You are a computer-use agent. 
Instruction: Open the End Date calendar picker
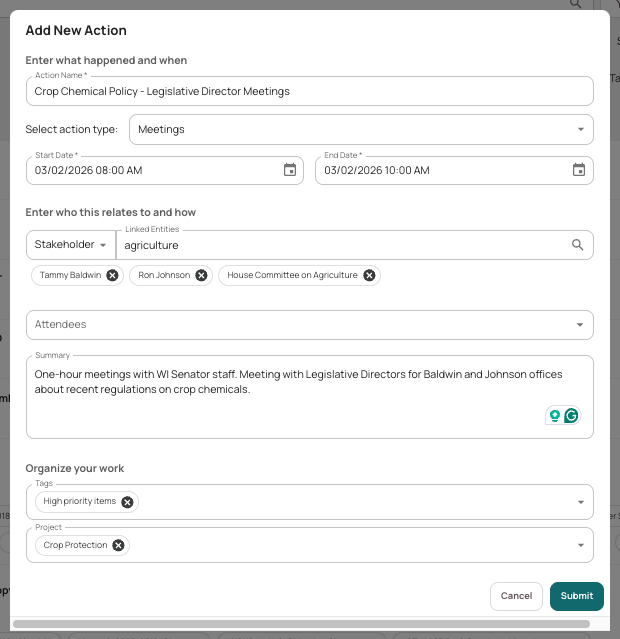point(579,170)
